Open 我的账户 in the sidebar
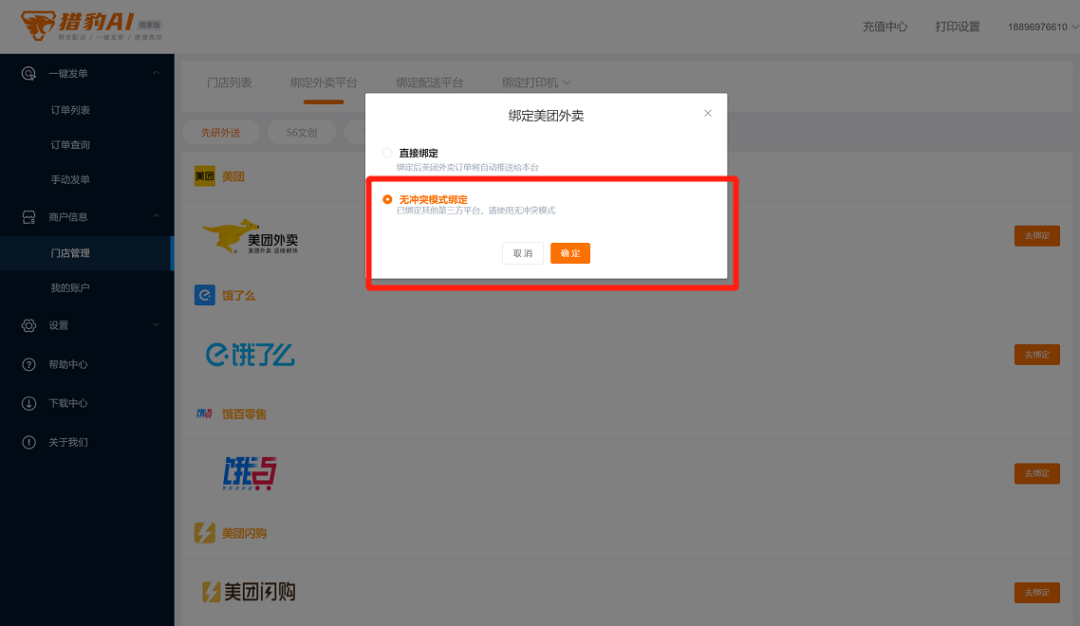 70,288
